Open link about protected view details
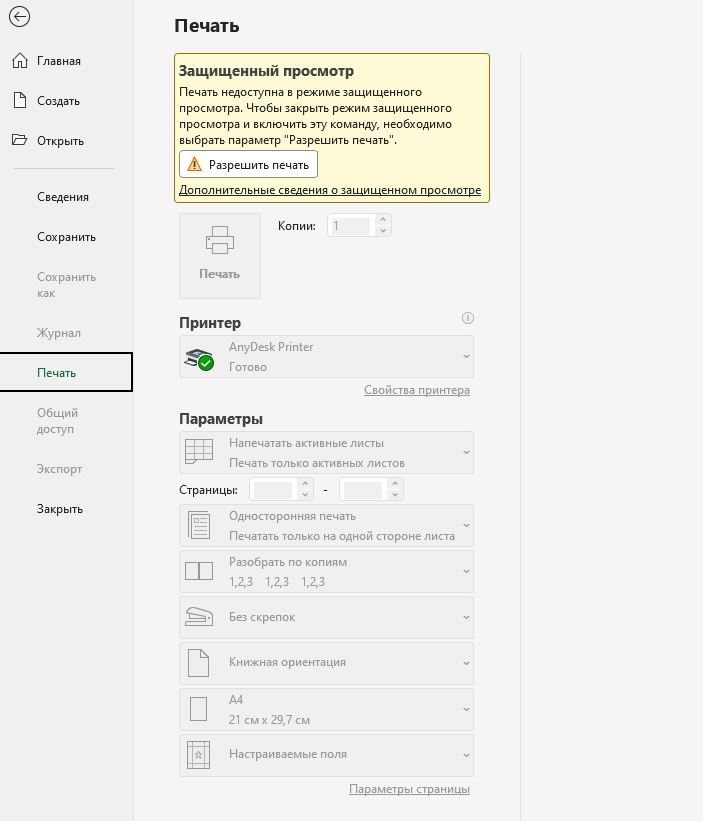This screenshot has width=703, height=821. pyautogui.click(x=330, y=190)
